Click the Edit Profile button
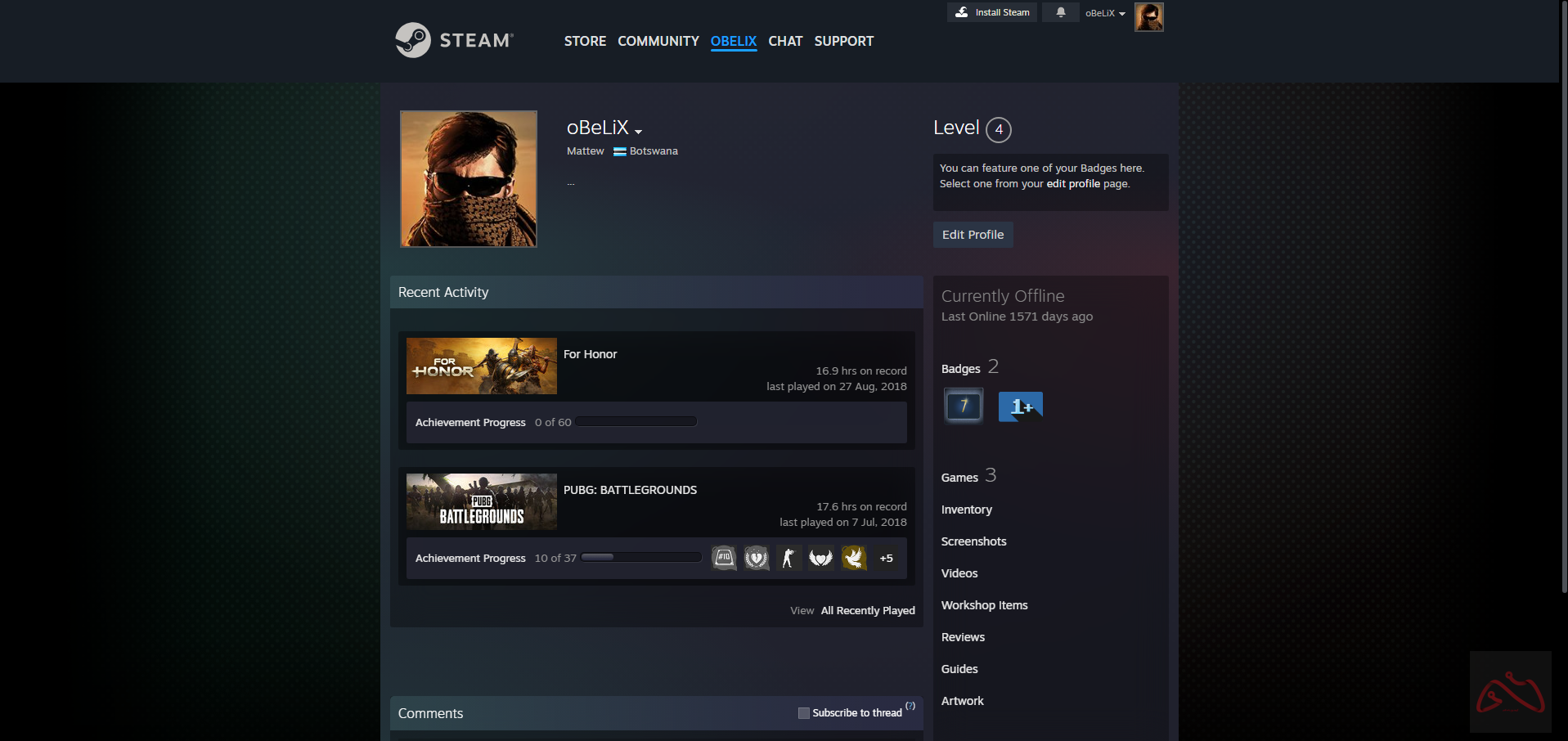Screen dimensions: 1568x741 coord(973,235)
